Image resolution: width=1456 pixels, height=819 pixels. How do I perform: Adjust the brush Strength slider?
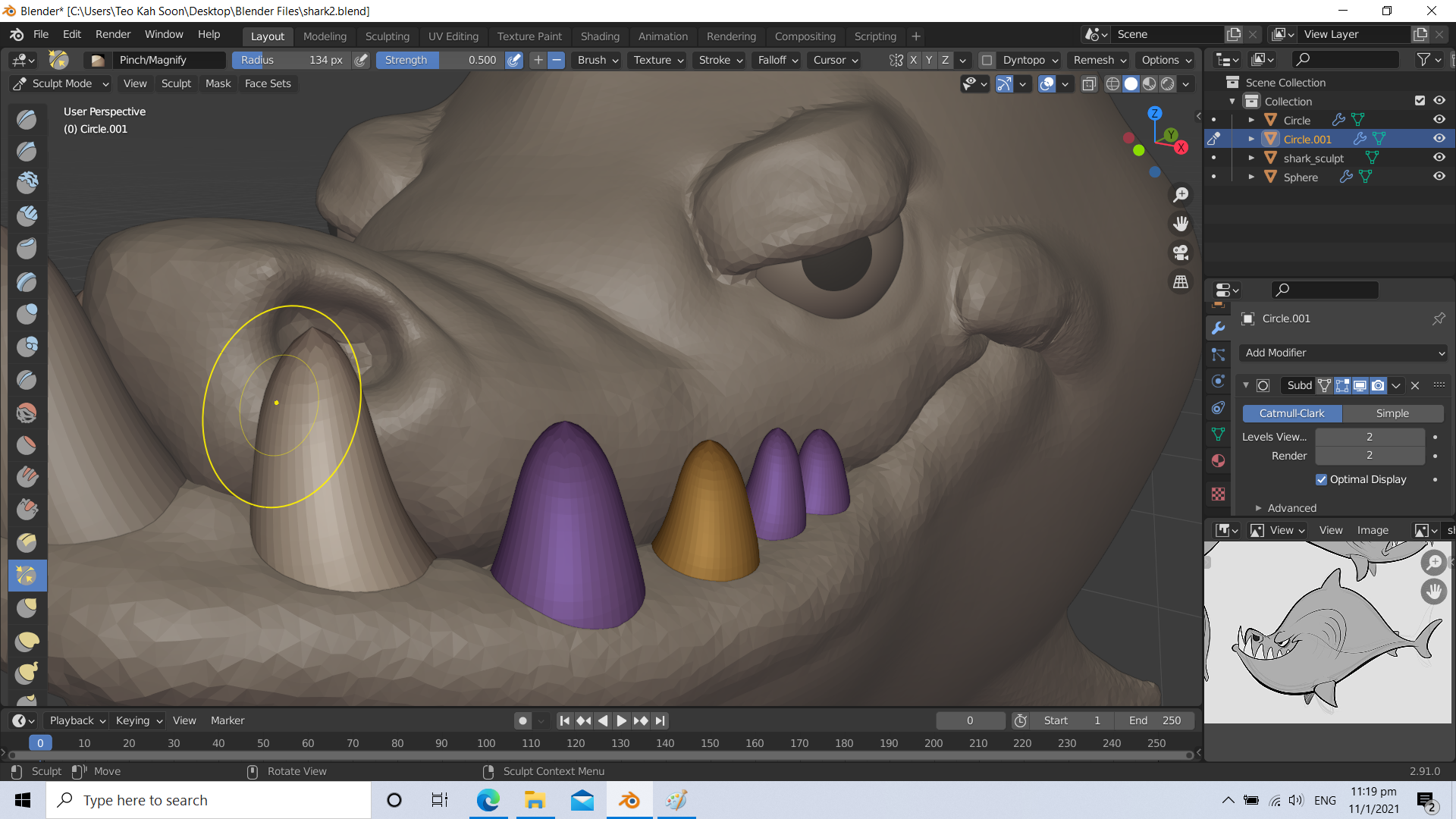(x=440, y=60)
